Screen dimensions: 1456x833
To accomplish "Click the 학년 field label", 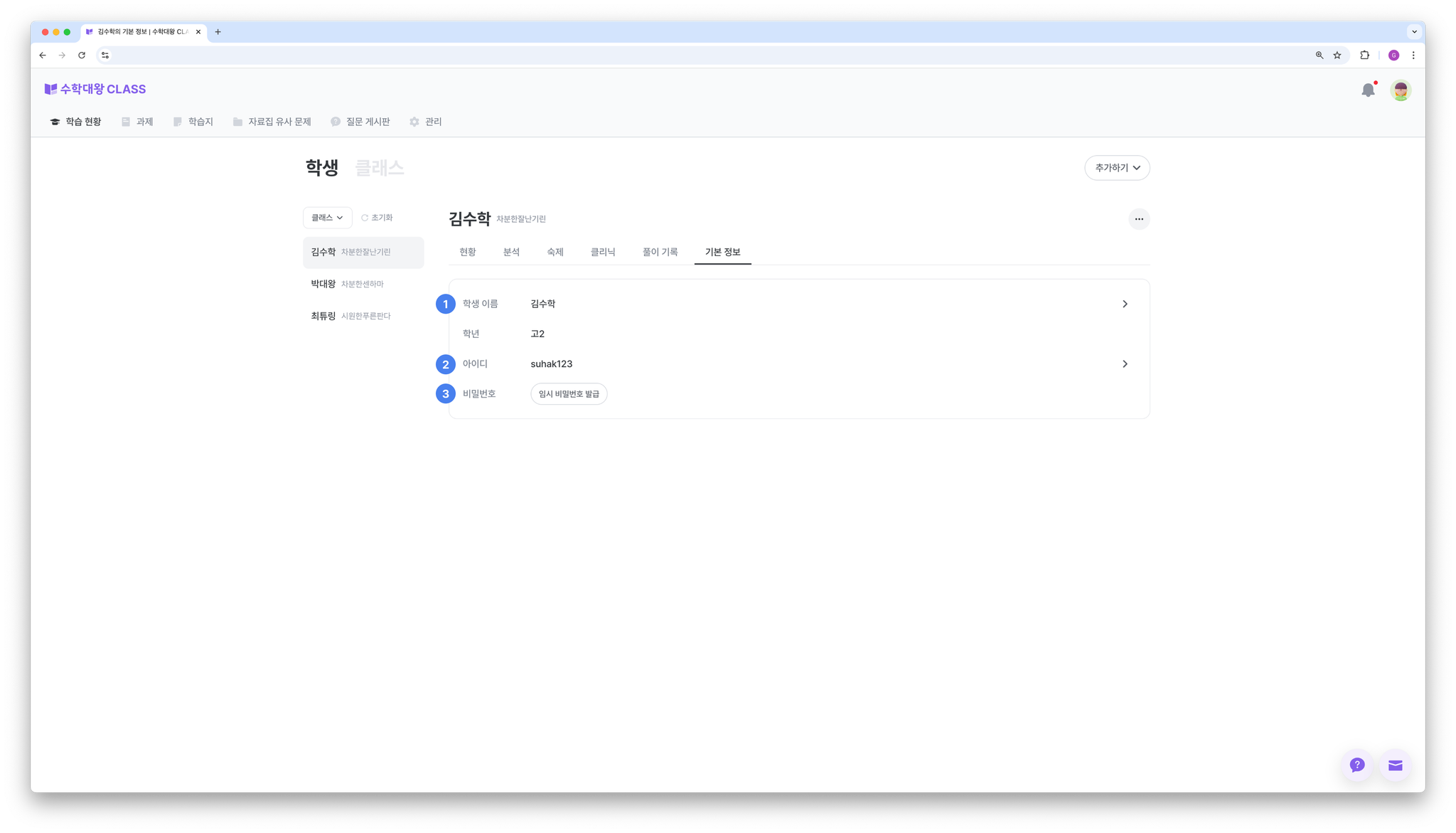I will click(x=471, y=334).
